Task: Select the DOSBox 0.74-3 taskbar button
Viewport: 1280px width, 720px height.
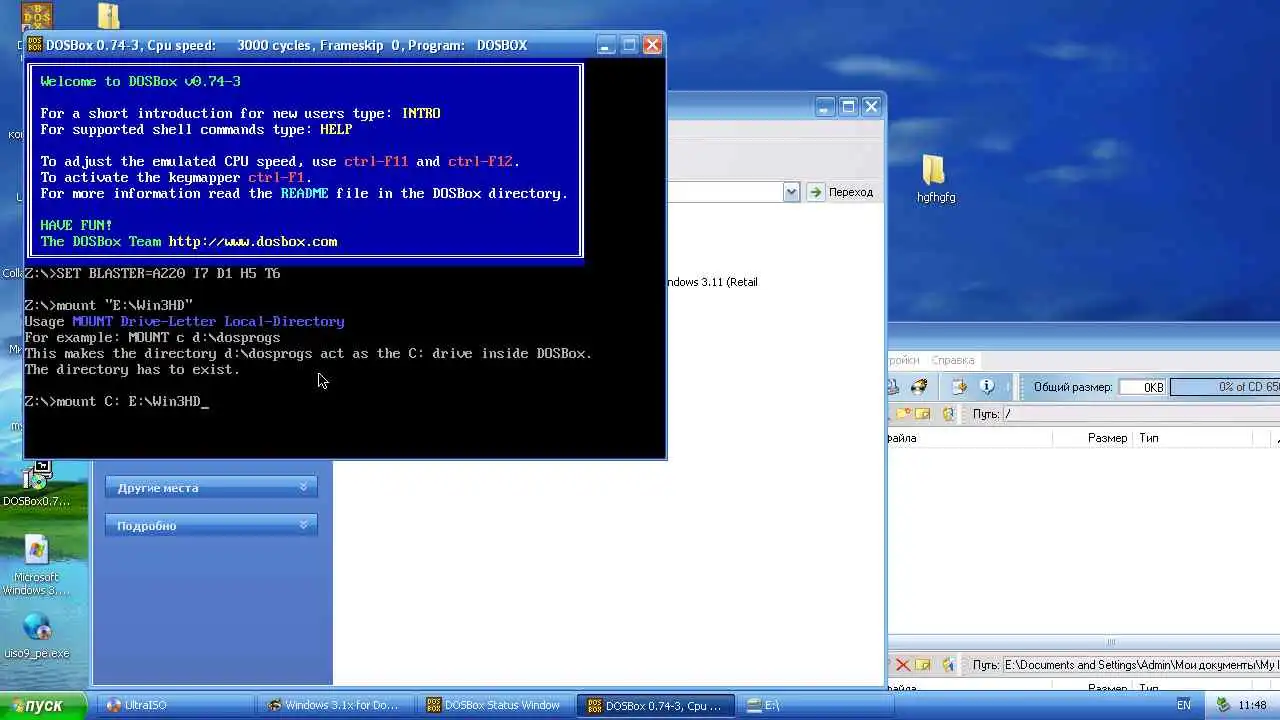Action: coord(656,705)
